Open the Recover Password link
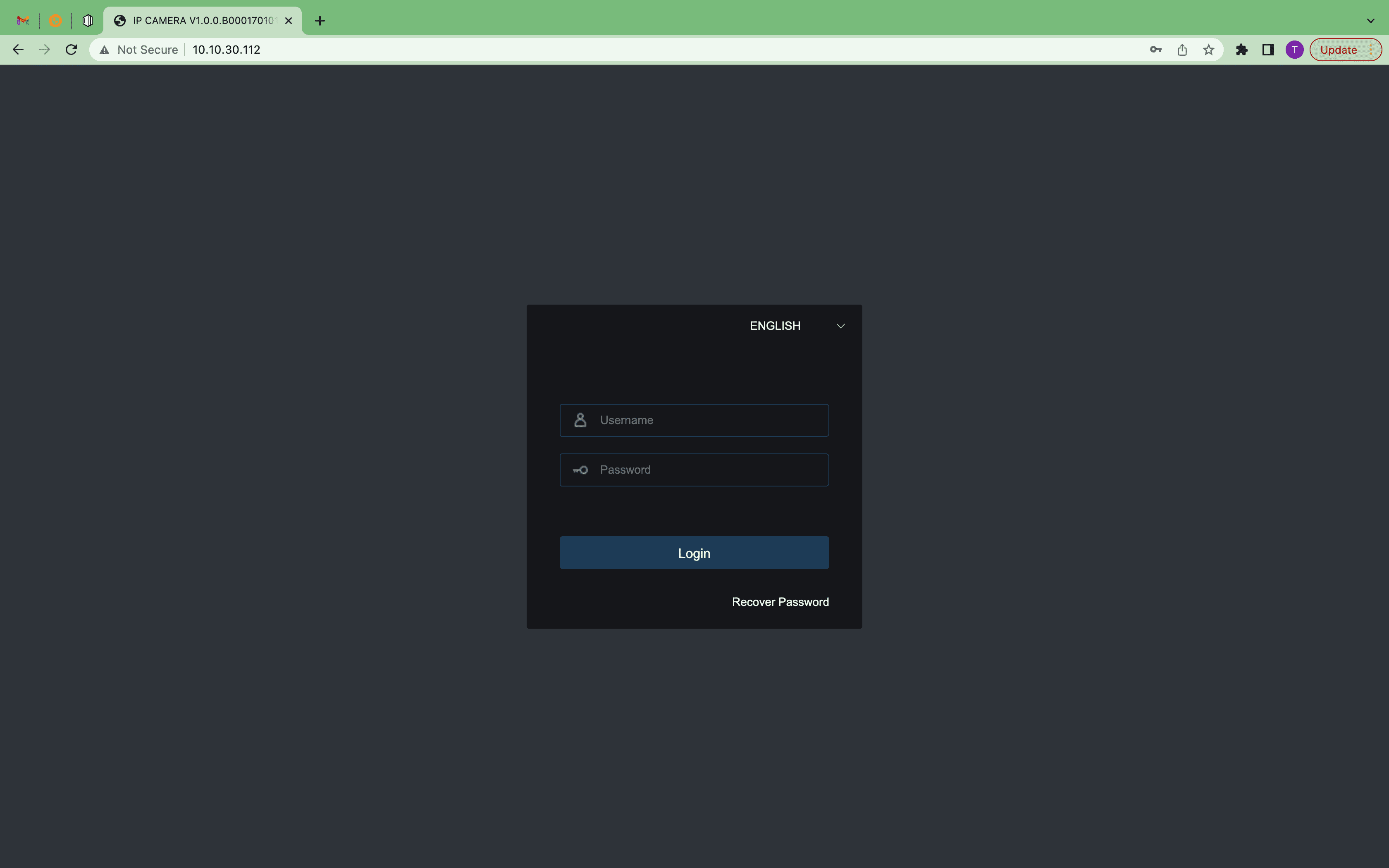Viewport: 1389px width, 868px height. [779, 602]
